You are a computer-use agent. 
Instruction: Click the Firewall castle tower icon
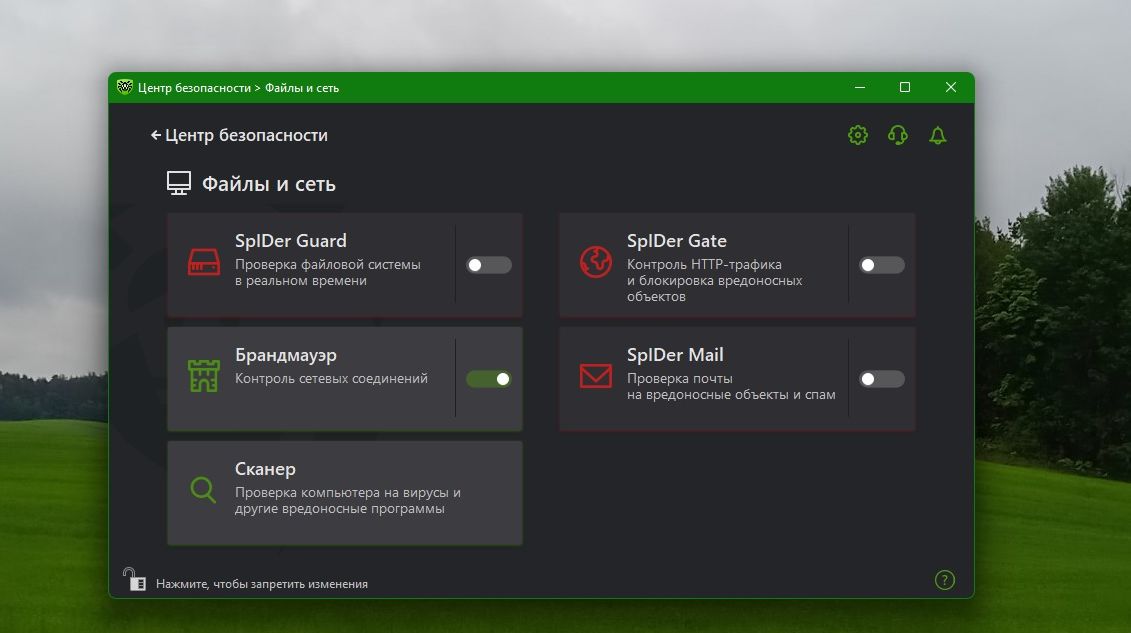(x=204, y=376)
